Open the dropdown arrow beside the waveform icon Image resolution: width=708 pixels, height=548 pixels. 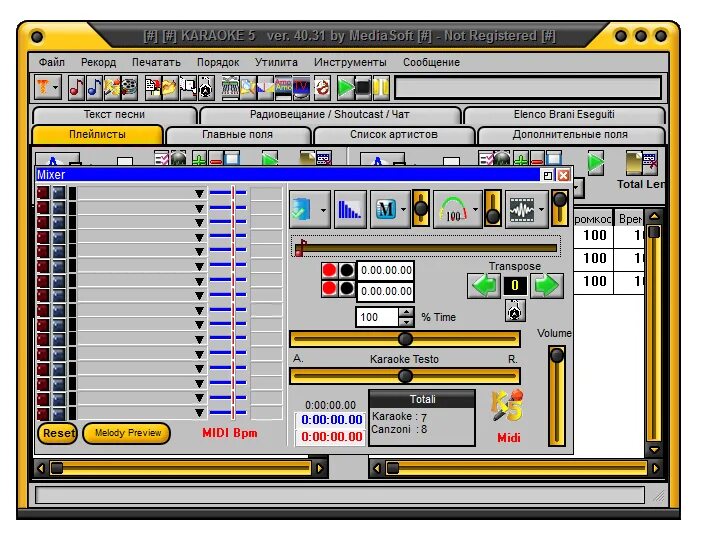pyautogui.click(x=542, y=209)
